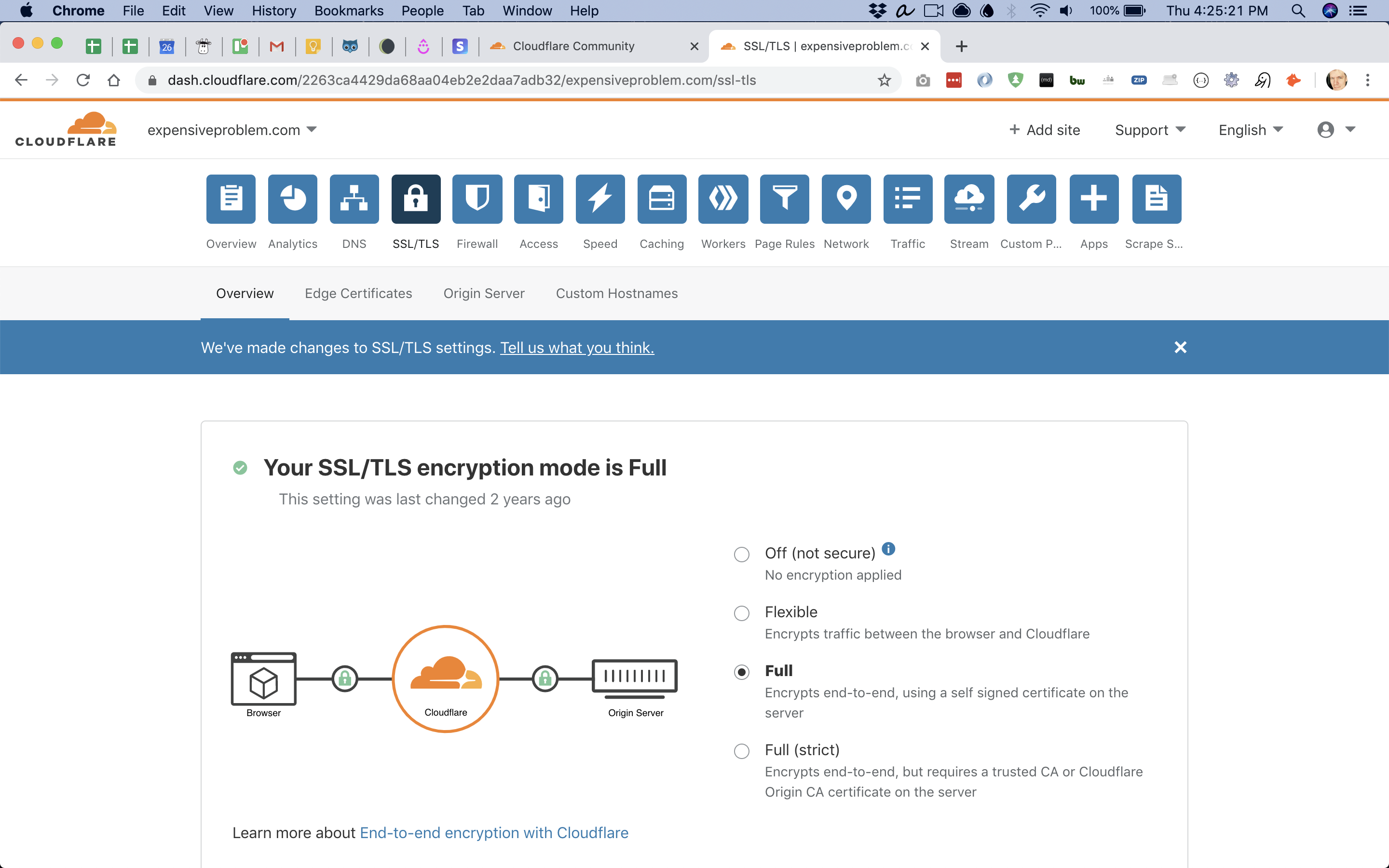Click the ZIP extension icon
Image resolution: width=1389 pixels, height=868 pixels.
[1139, 81]
